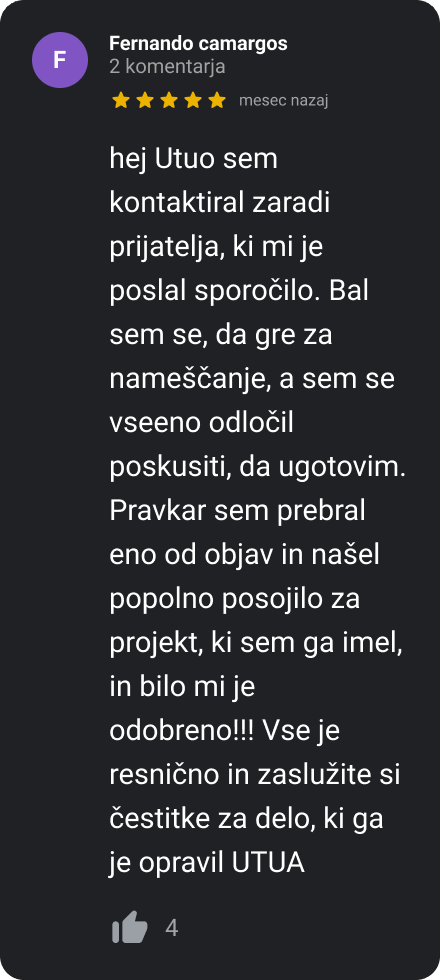Viewport: 440px width, 980px height.
Task: Open Fernando camargos profile name
Action: click(198, 44)
